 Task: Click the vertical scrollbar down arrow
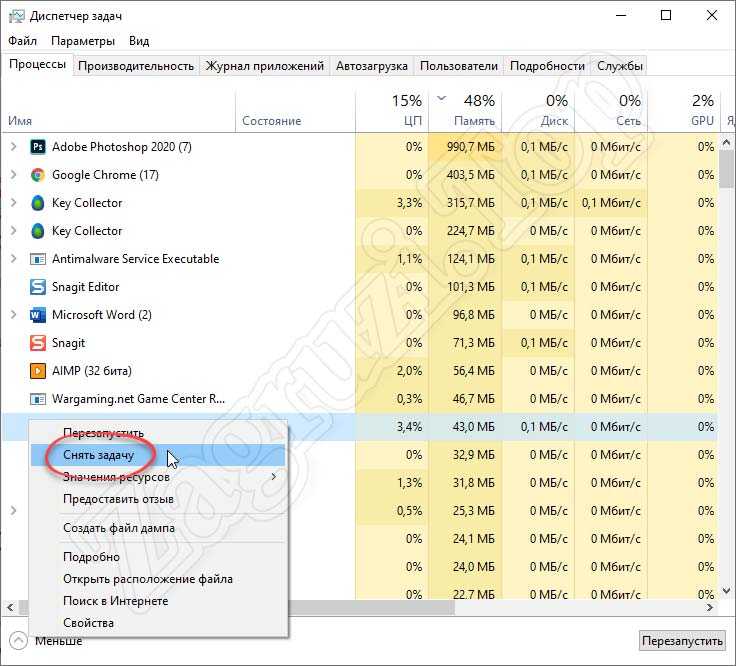coord(727,591)
